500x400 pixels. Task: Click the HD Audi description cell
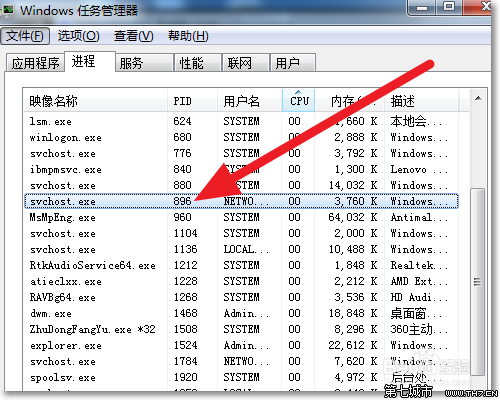click(x=419, y=297)
